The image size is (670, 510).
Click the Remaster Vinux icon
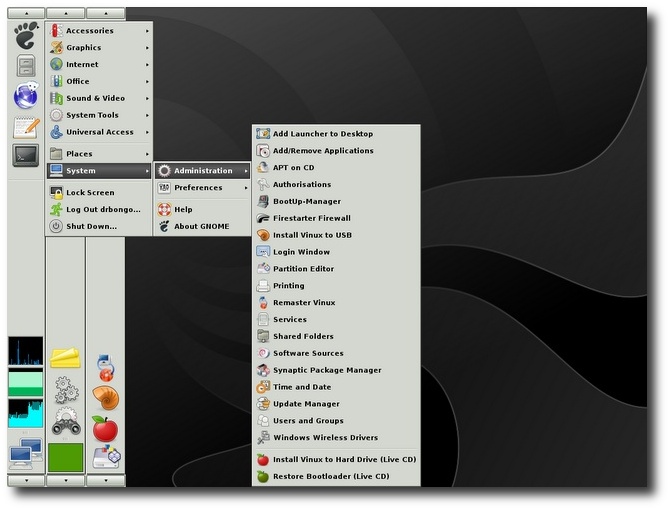(263, 302)
